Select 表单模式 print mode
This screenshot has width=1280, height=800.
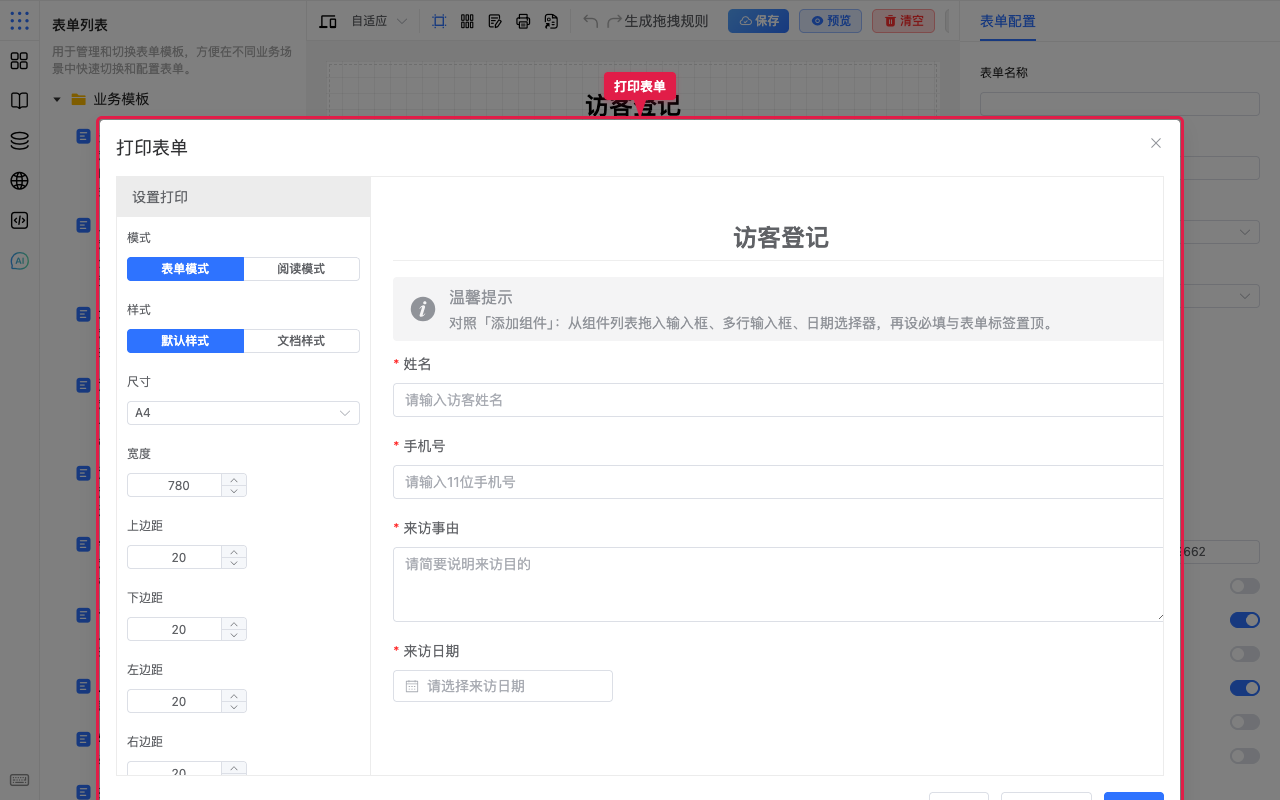185,269
